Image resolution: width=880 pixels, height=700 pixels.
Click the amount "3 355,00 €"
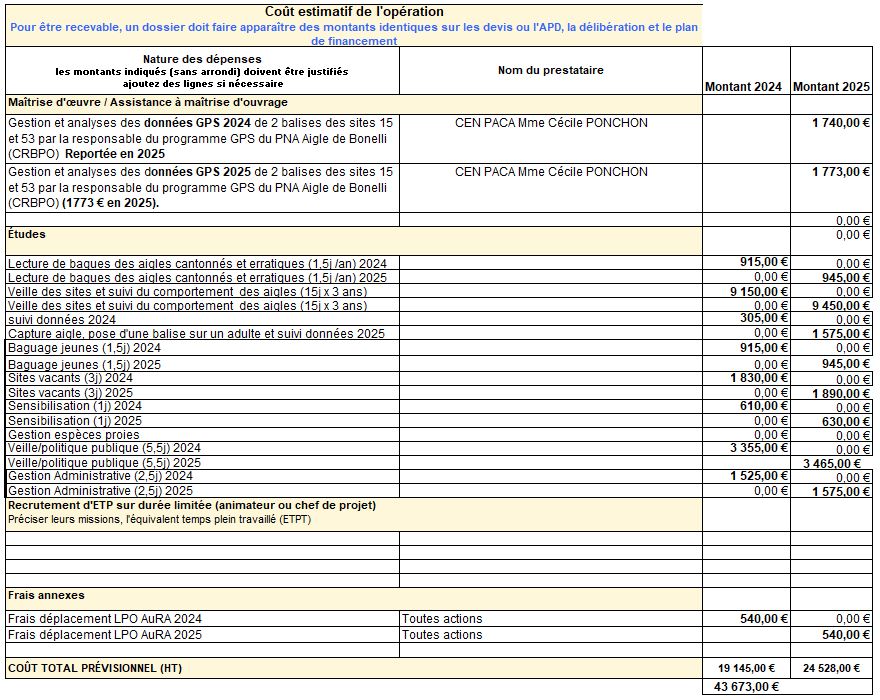coord(759,447)
